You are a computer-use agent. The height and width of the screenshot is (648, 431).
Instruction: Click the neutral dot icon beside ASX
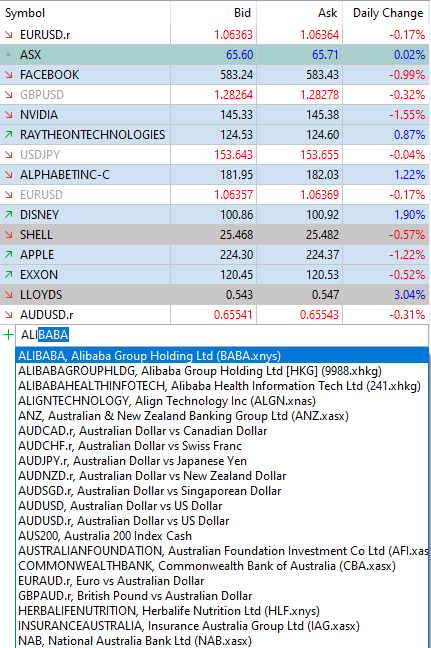point(9,55)
